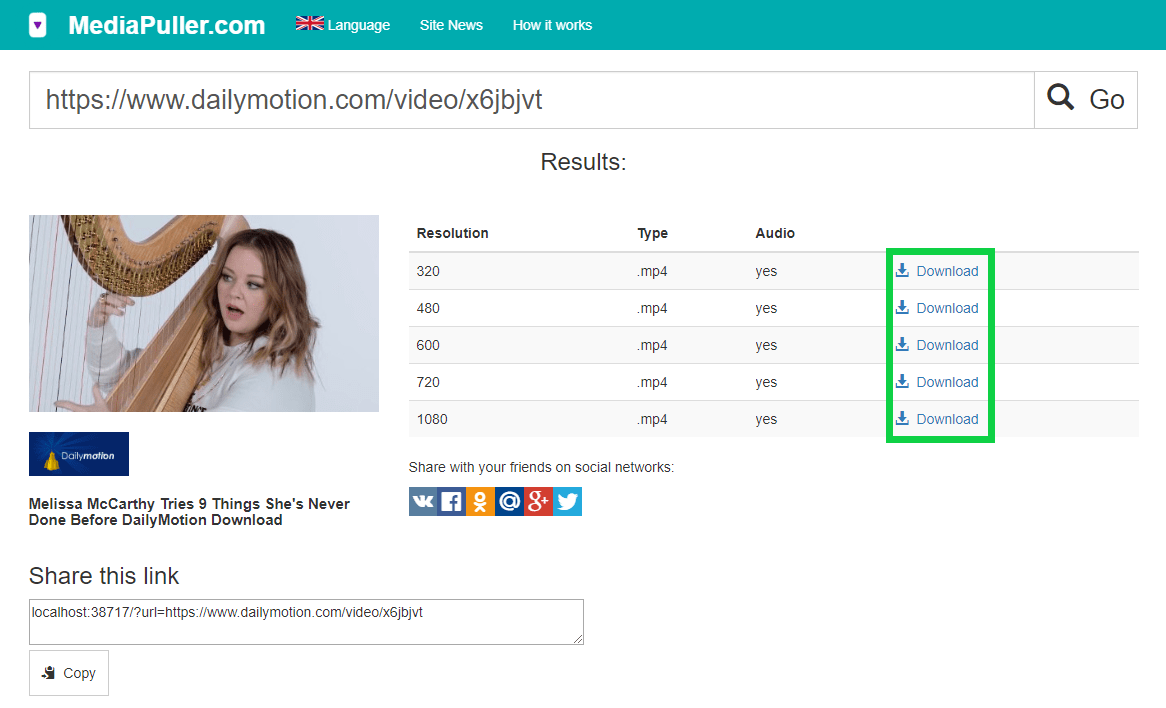The image size is (1166, 708).
Task: Click the MediaPuller logo icon
Action: click(37, 25)
